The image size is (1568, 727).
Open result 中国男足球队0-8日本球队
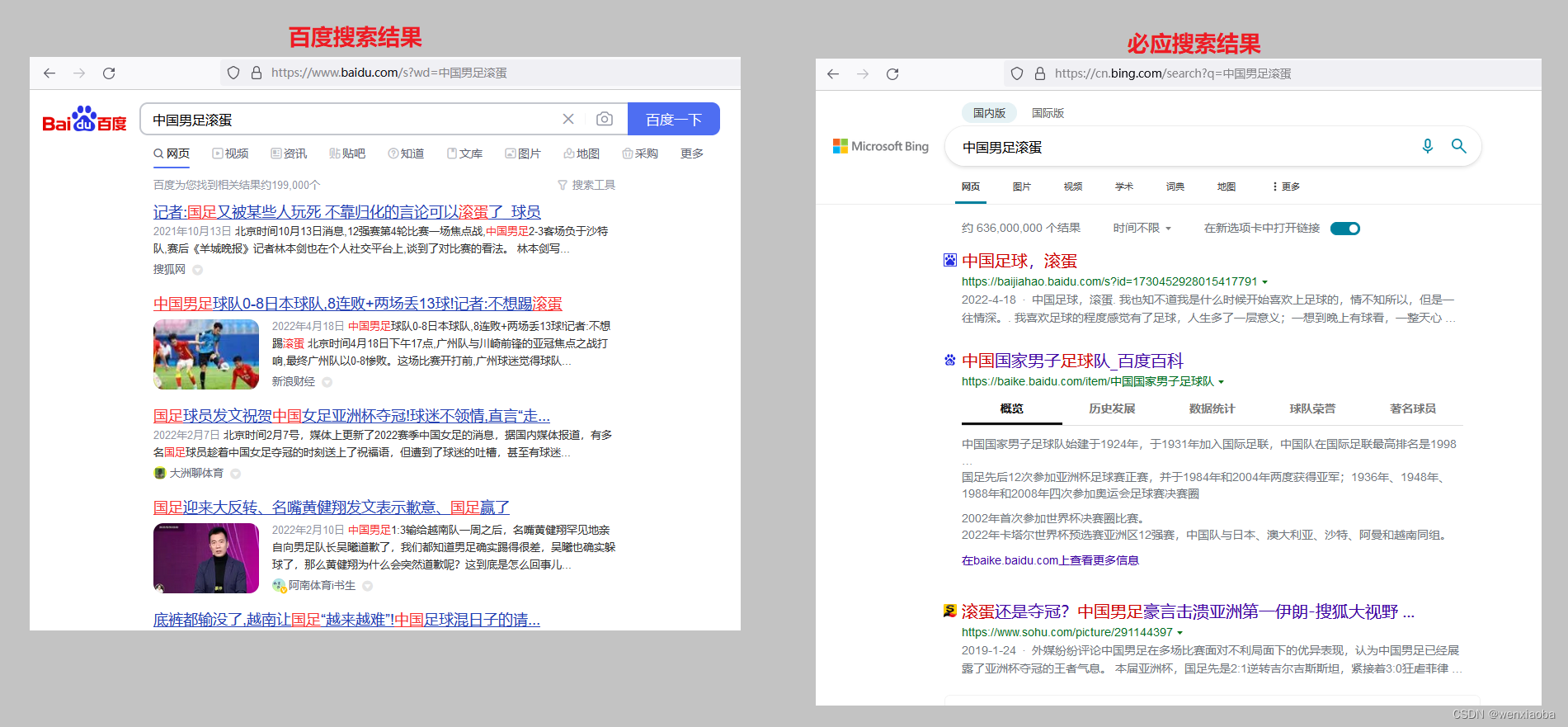tap(357, 304)
